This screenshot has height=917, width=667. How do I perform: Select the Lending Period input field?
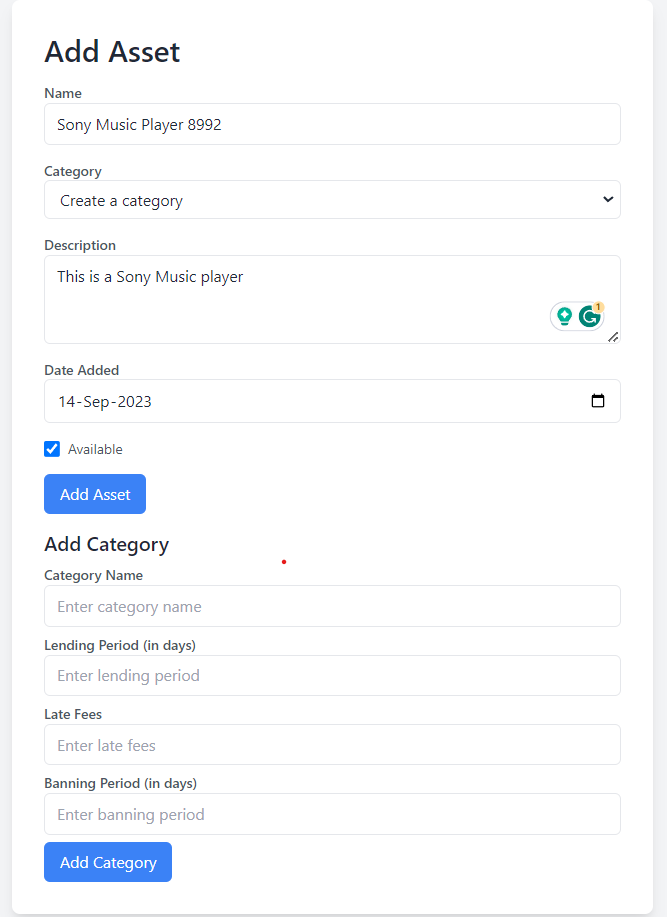pyautogui.click(x=332, y=675)
